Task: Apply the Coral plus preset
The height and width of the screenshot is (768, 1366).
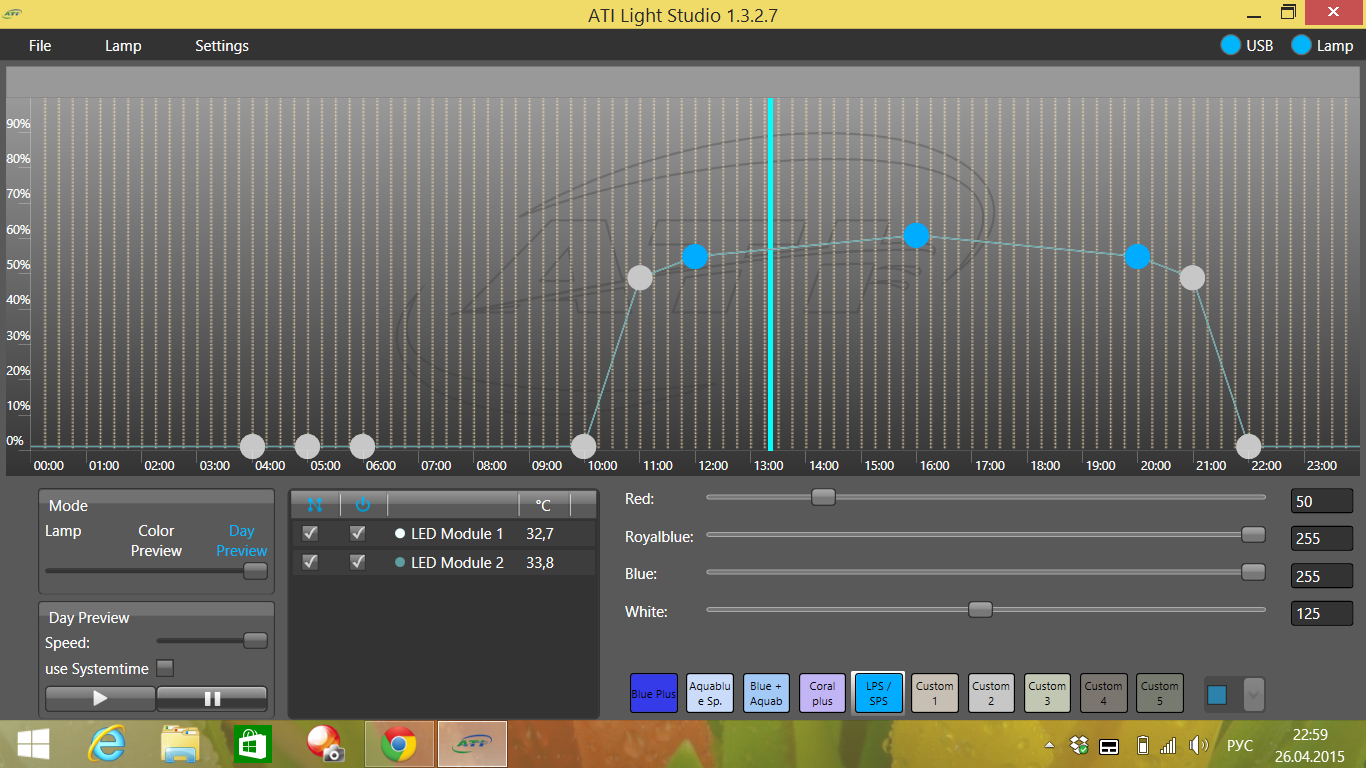Action: pos(822,693)
